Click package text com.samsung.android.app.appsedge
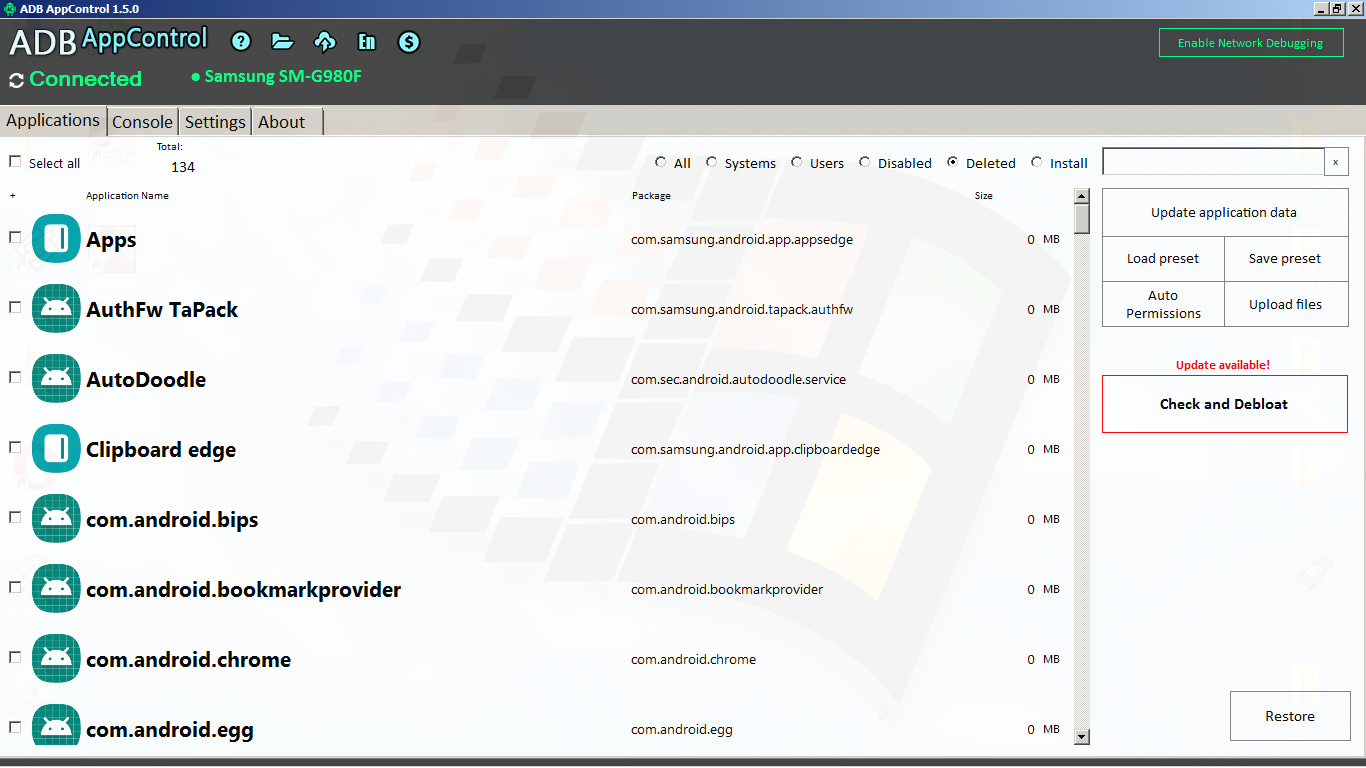The height and width of the screenshot is (768, 1366). (742, 240)
